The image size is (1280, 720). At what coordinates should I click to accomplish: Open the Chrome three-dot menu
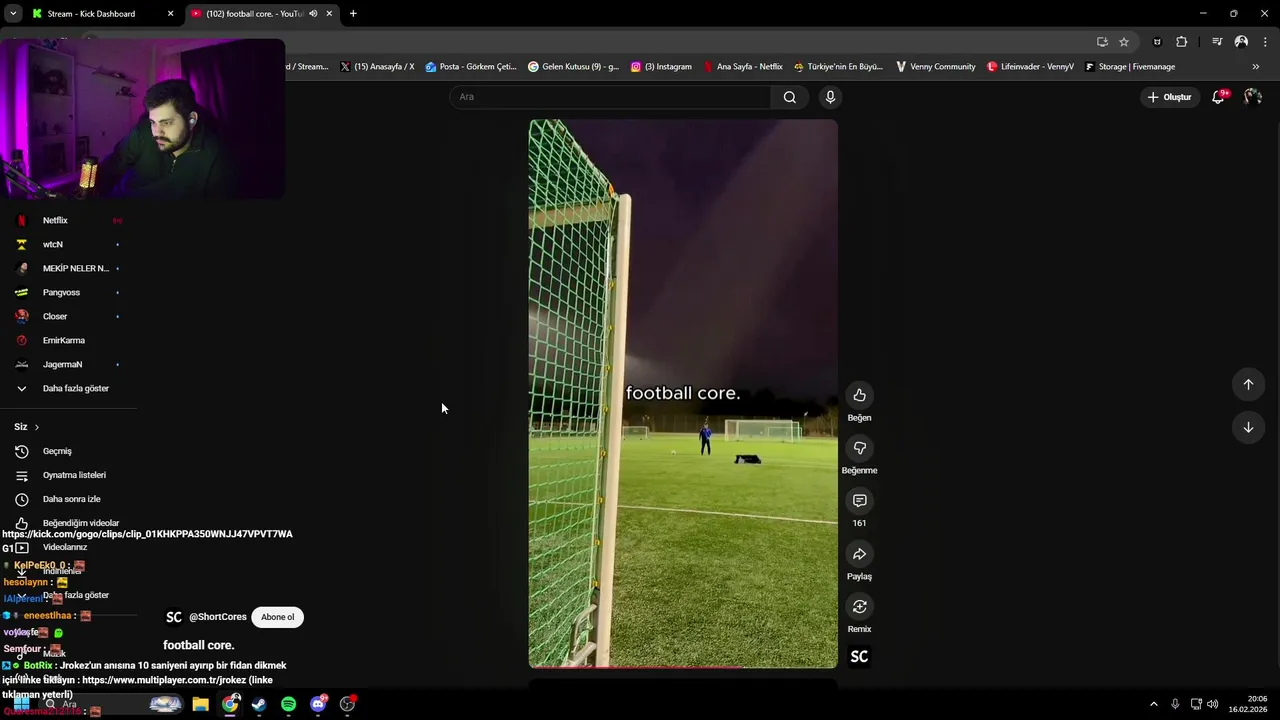pos(1265,42)
